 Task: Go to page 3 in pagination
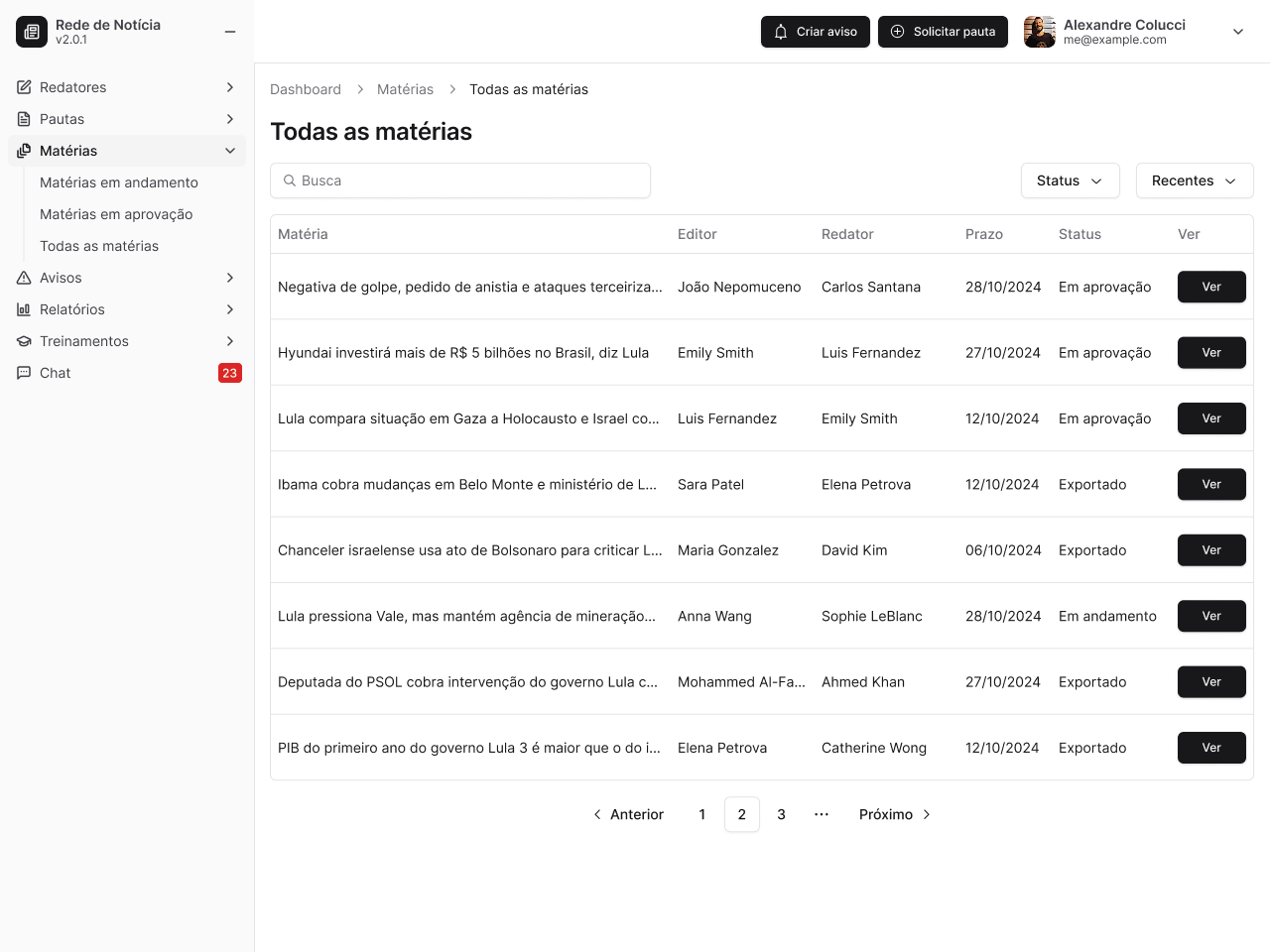(x=781, y=814)
